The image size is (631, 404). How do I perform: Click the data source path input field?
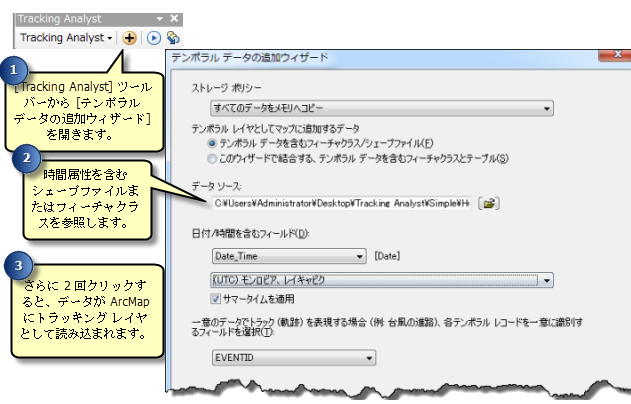340,203
